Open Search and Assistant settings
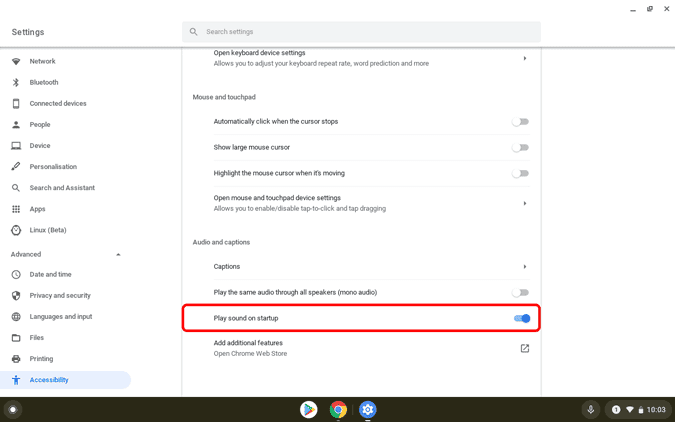675x422 pixels. (x=62, y=188)
